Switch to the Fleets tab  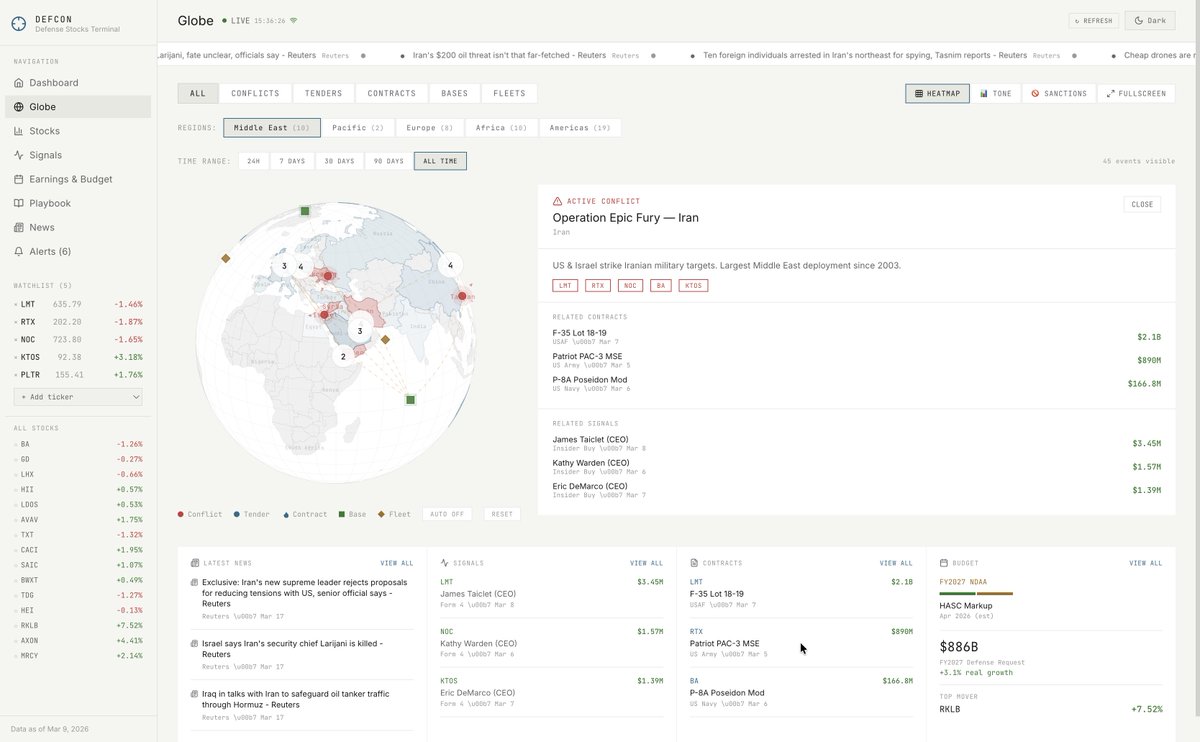510,93
